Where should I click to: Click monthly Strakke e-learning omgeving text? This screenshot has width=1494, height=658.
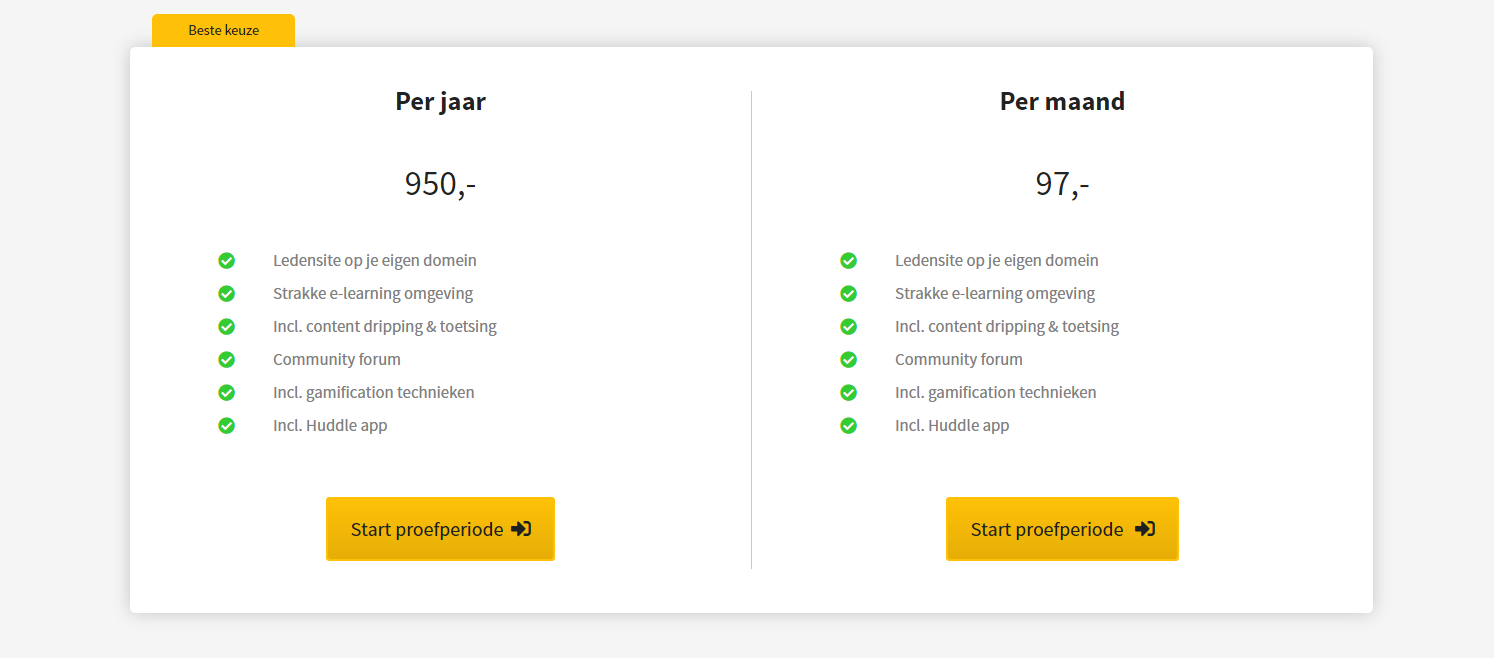click(995, 293)
